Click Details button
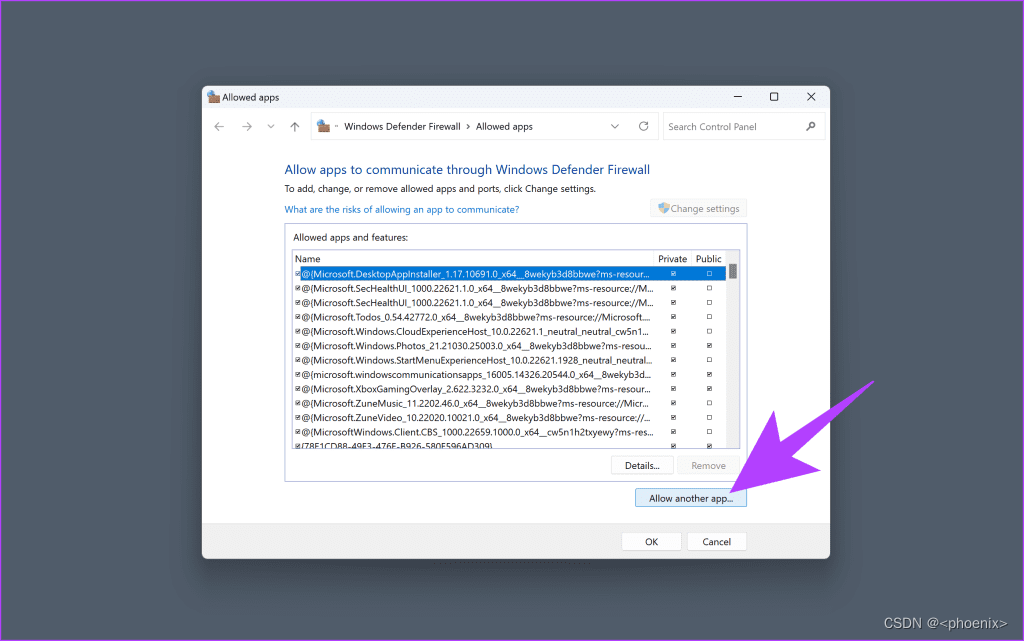 coord(642,465)
